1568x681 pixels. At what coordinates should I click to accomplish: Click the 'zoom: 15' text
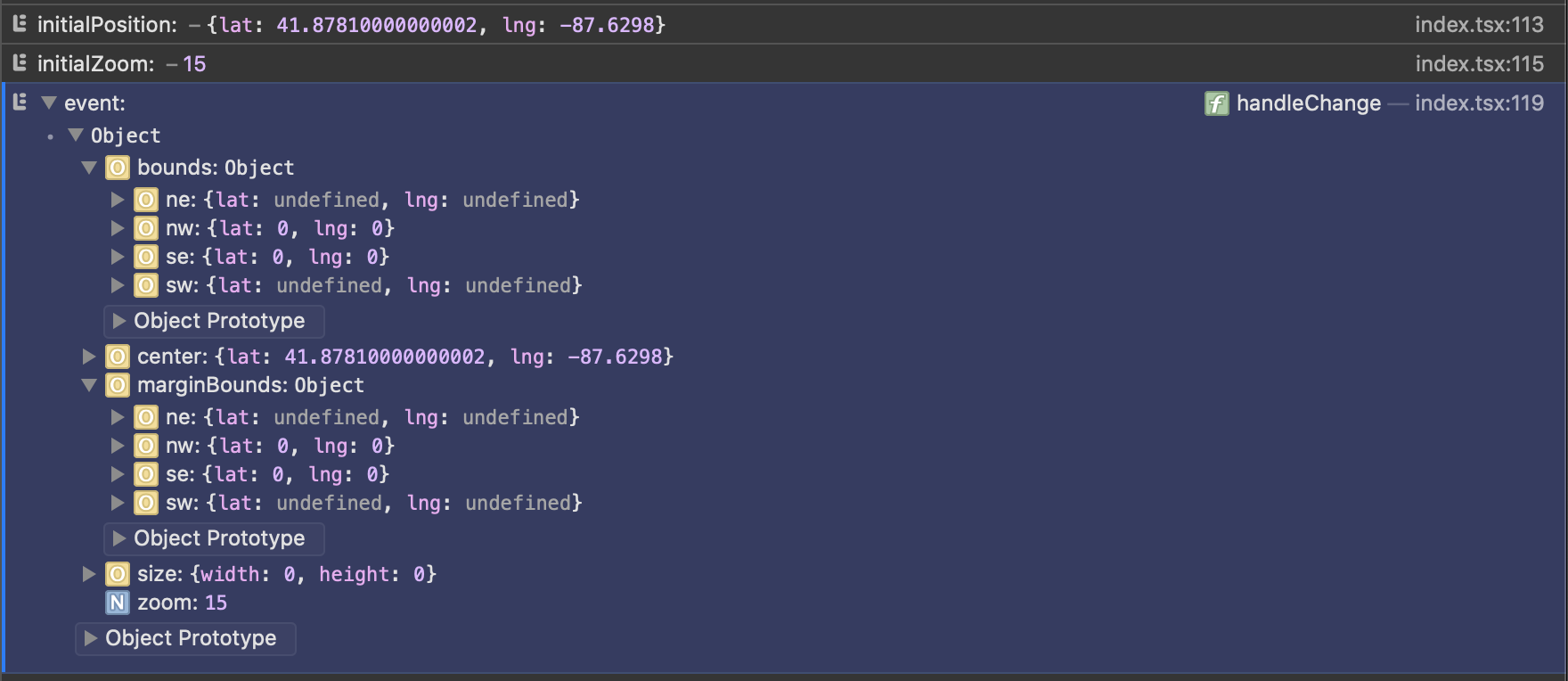(x=182, y=603)
